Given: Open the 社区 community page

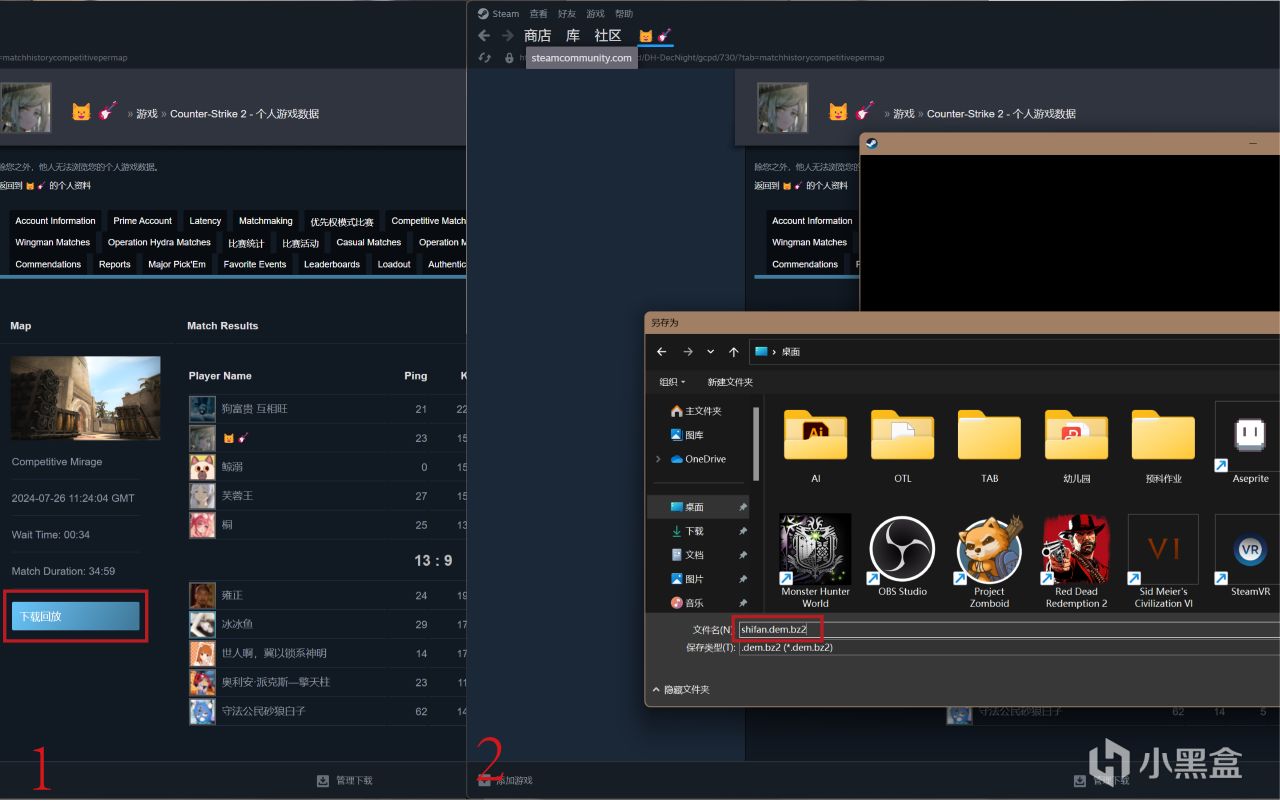Looking at the screenshot, I should (608, 36).
